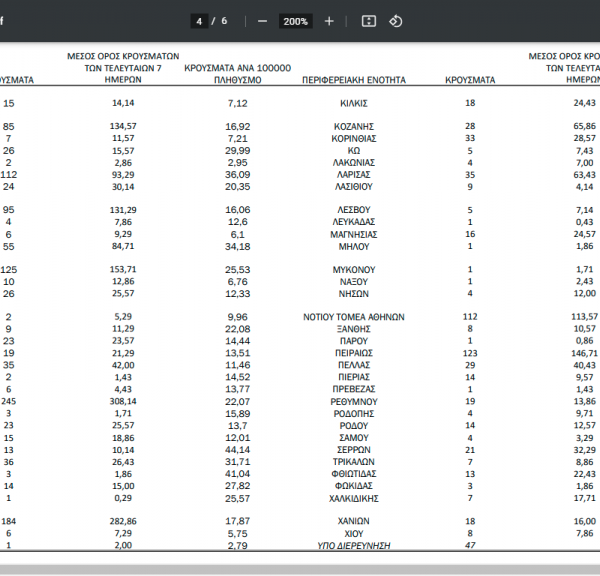The image size is (600, 576).
Task: Click the horizontal scrollbar at bottom
Action: coord(300,569)
